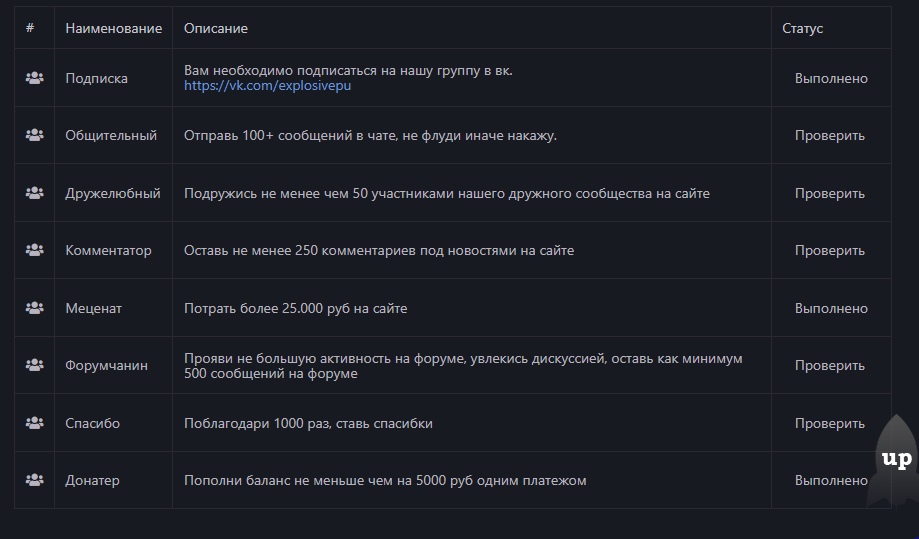Screen dimensions: 919x539
Task: Click Проверить in the Форумчанин row
Action: coord(829,366)
